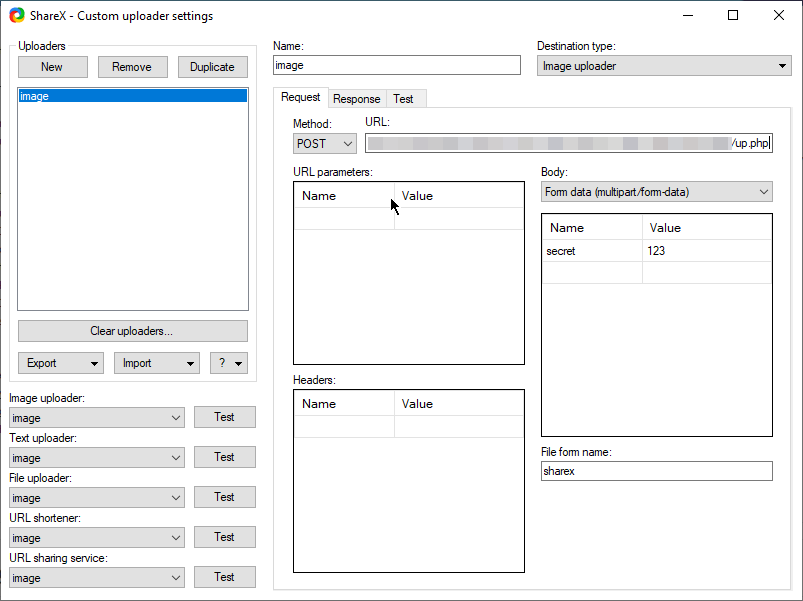Create a new uploader with the New button
Screen dimensions: 803x601
point(52,66)
